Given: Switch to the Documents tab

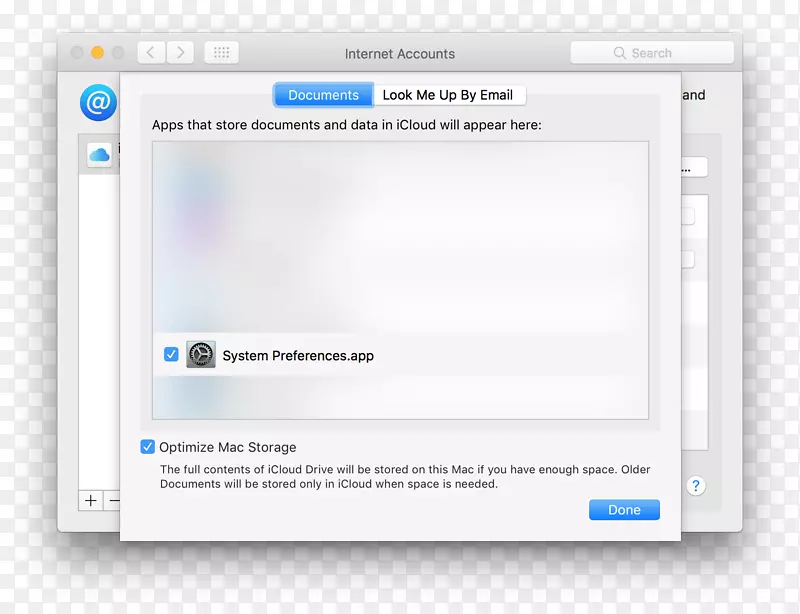Looking at the screenshot, I should 323,95.
